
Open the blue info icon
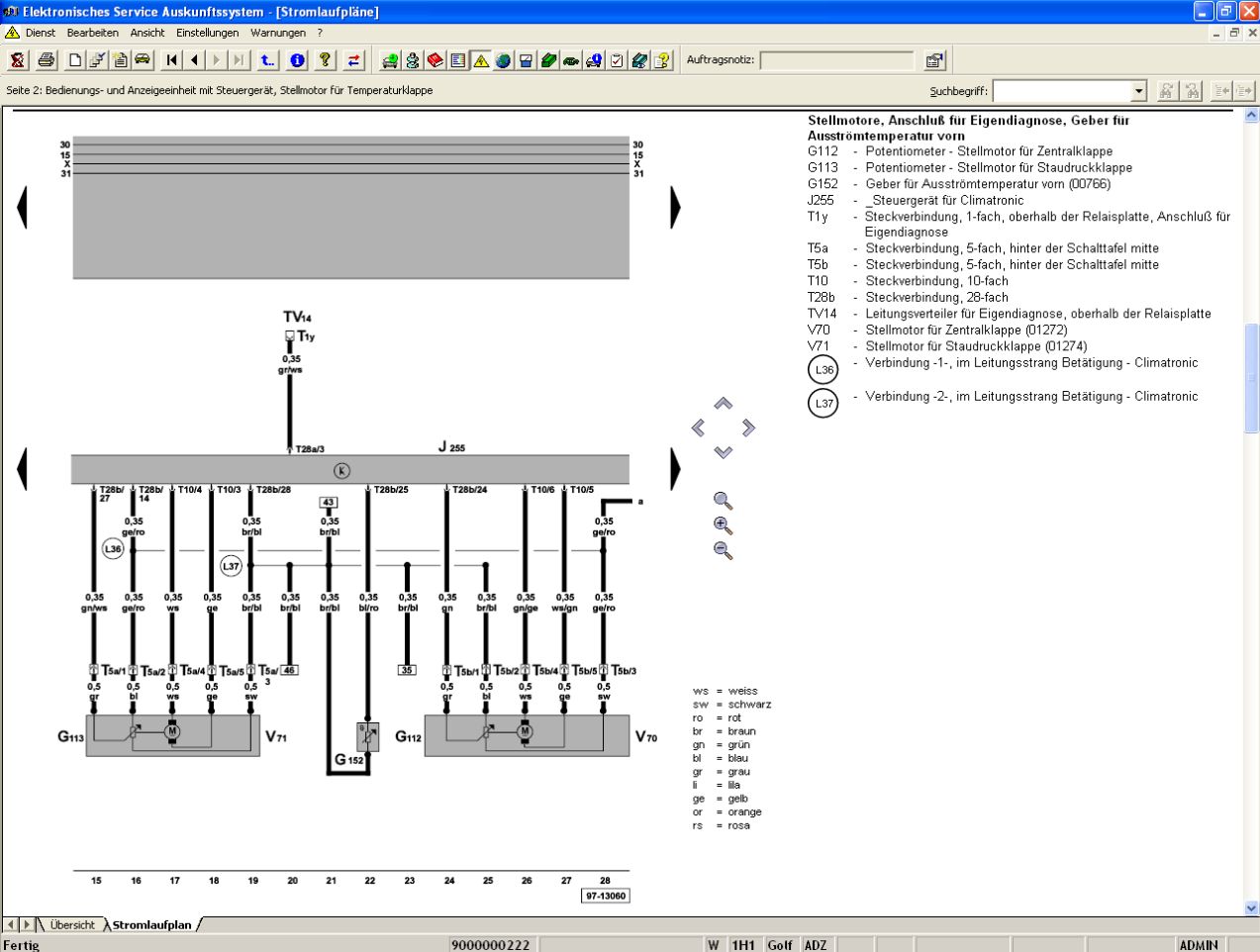pos(297,60)
